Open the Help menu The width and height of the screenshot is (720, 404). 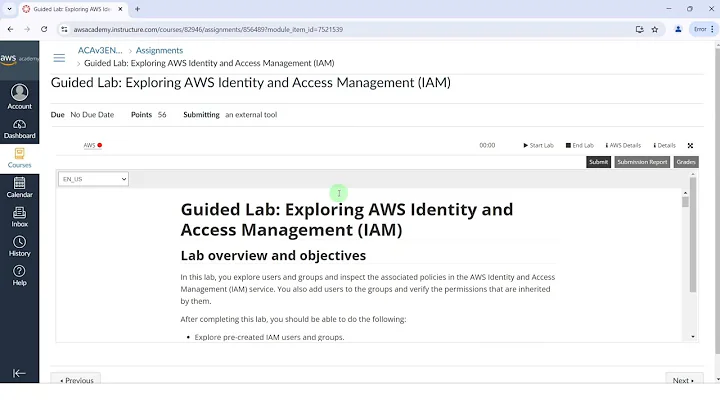coord(19,276)
